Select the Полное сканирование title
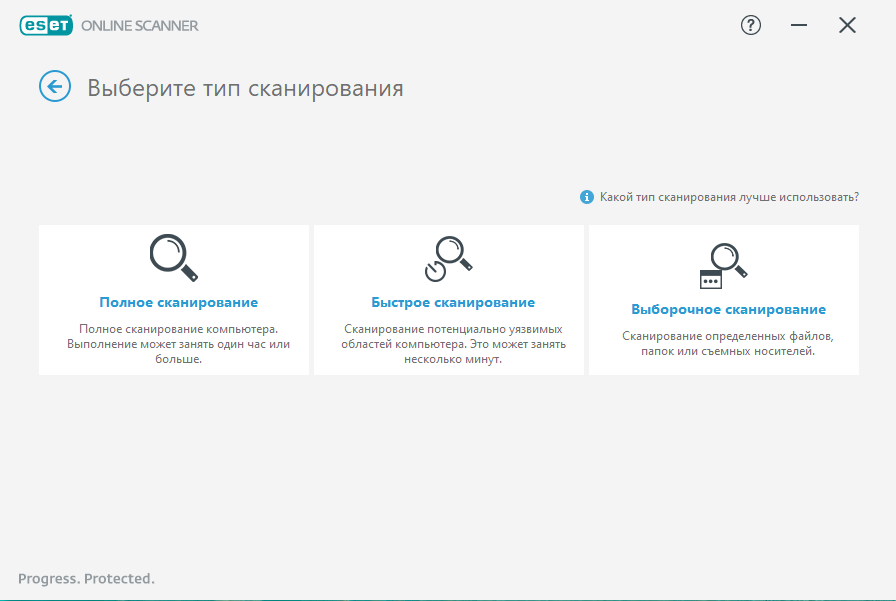The height and width of the screenshot is (601, 896). tap(178, 302)
